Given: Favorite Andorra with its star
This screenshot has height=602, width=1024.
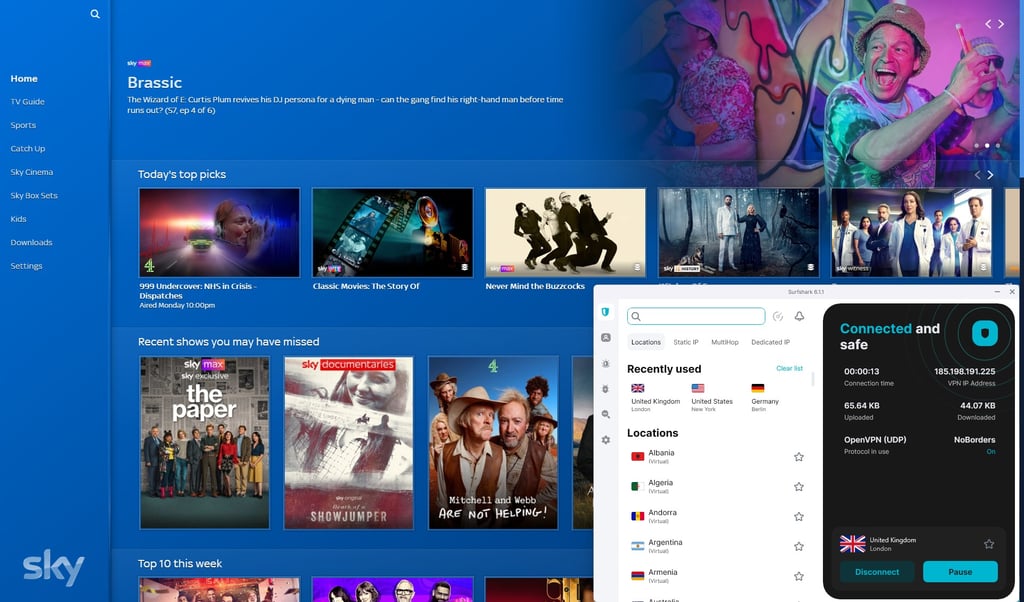Looking at the screenshot, I should point(799,516).
